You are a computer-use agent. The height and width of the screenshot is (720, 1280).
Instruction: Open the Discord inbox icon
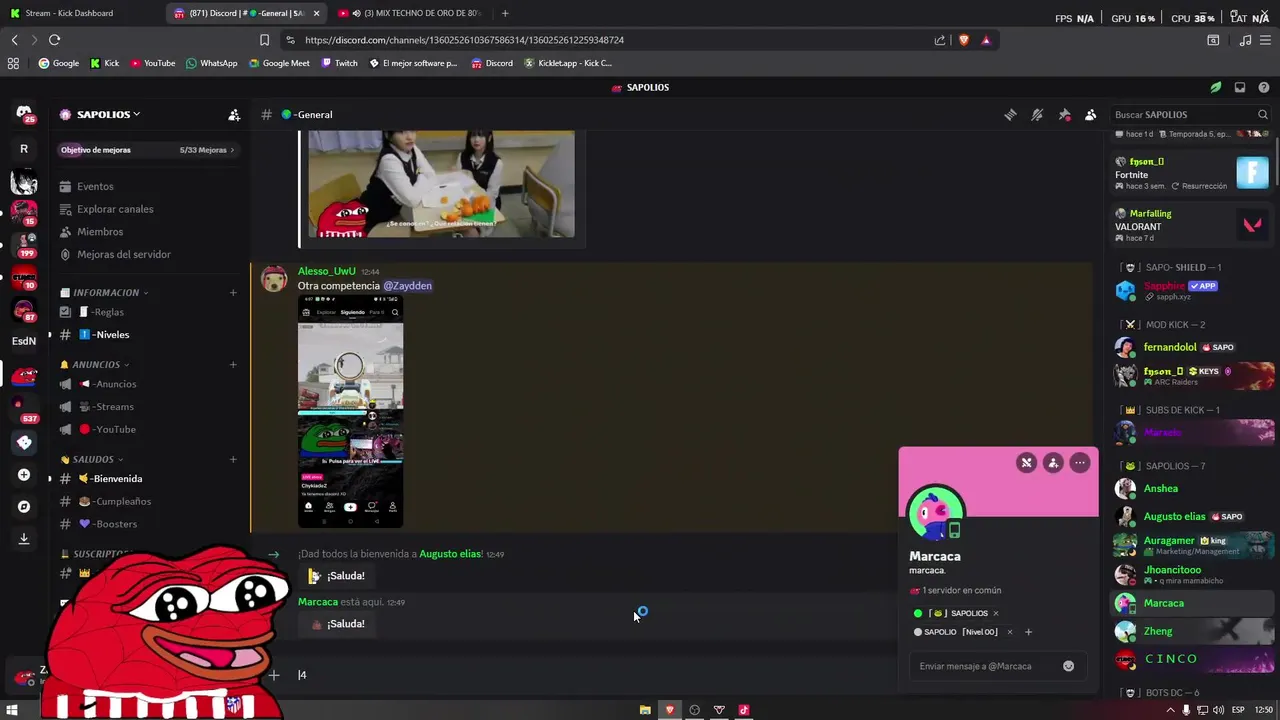click(x=1240, y=87)
